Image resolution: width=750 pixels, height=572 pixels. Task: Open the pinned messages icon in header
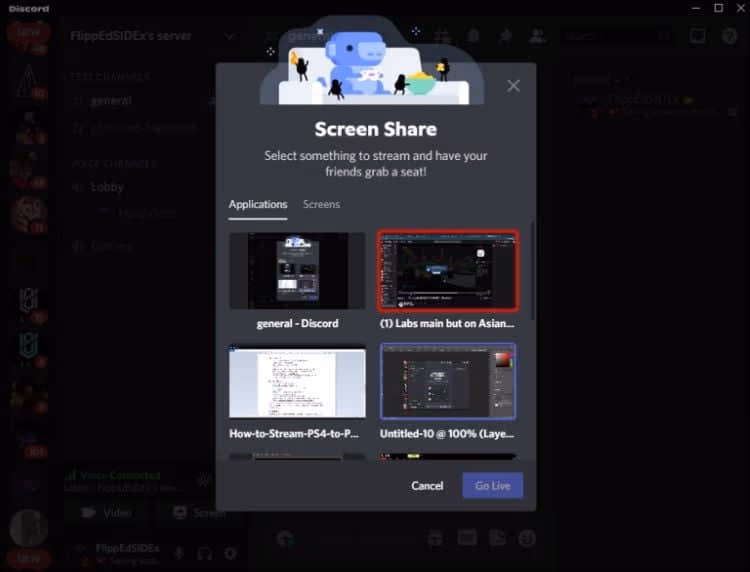tap(505, 36)
